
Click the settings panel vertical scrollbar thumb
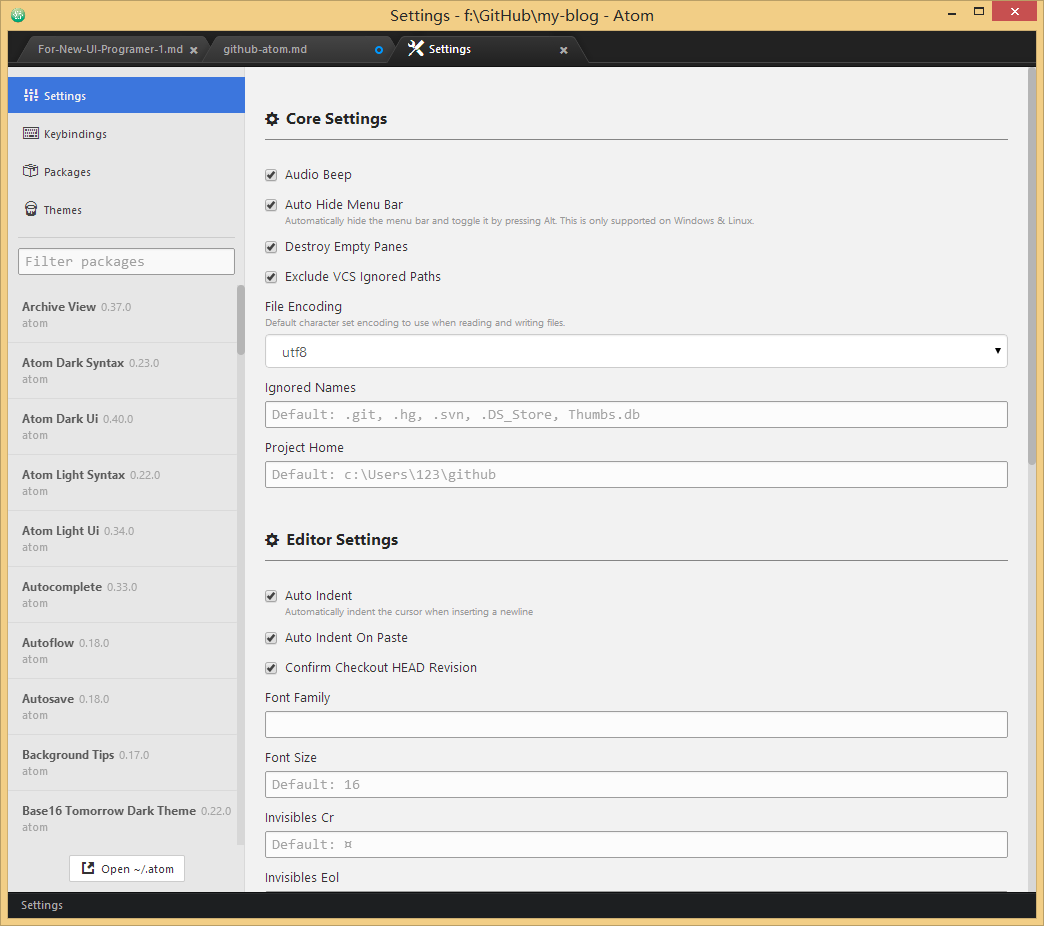1031,265
